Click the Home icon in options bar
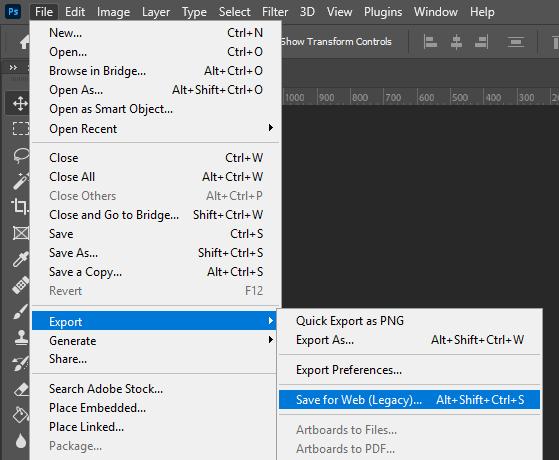 [x=24, y=42]
